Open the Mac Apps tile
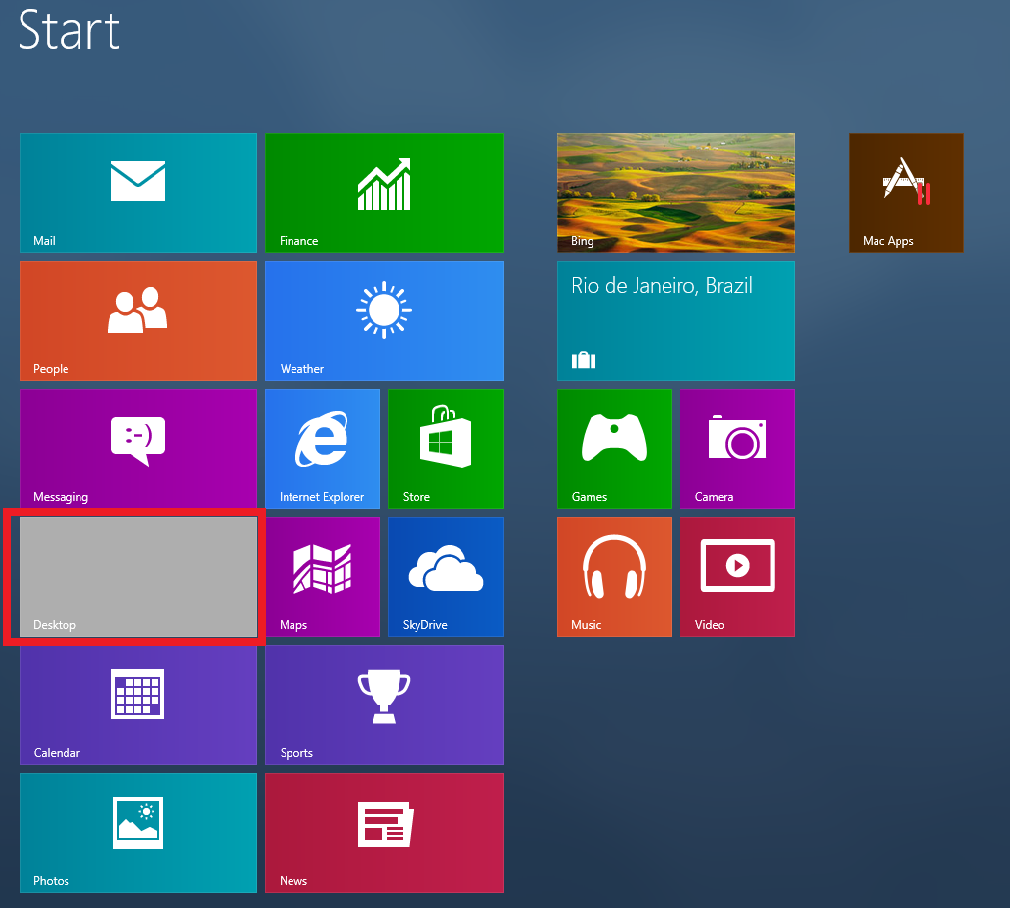Image resolution: width=1010 pixels, height=908 pixels. [906, 193]
